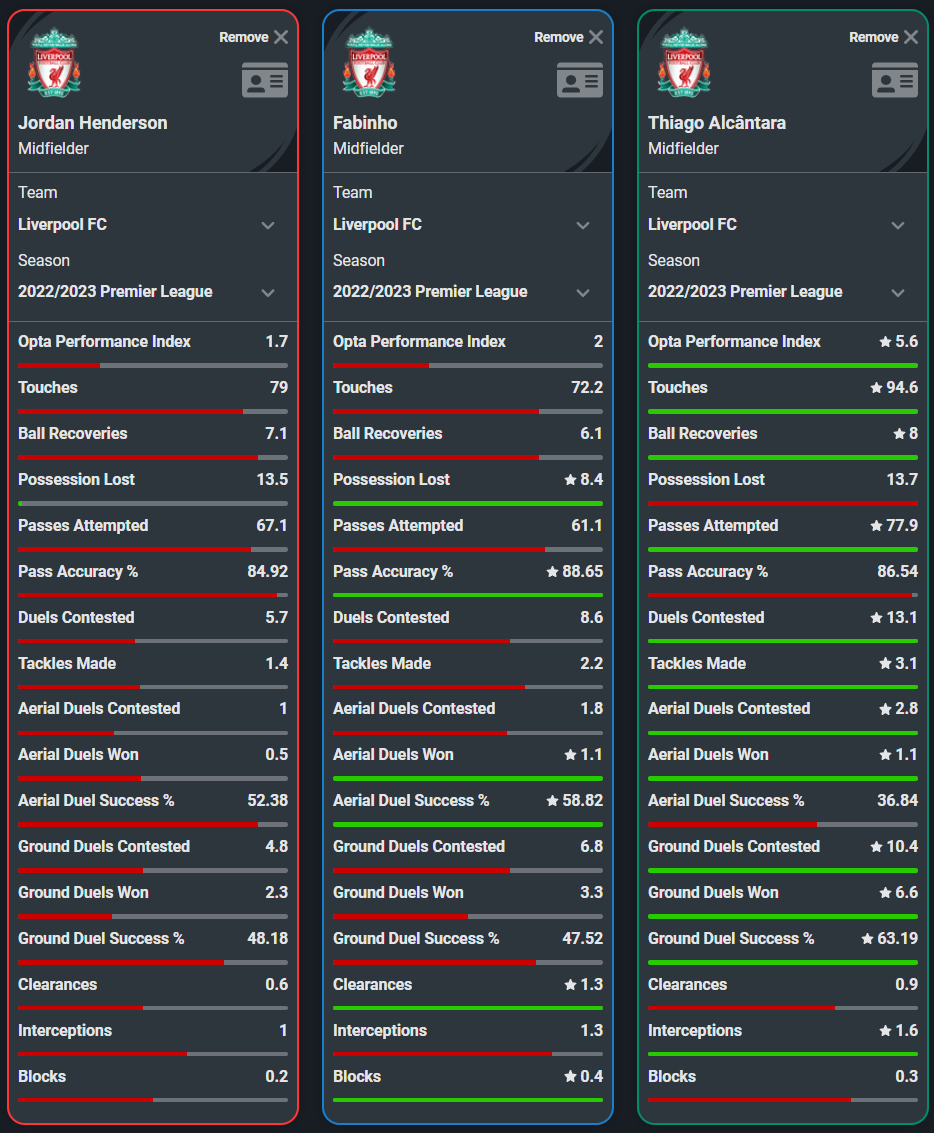
Task: Click Fabinho's Clearances value 1.3
Action: pos(592,984)
